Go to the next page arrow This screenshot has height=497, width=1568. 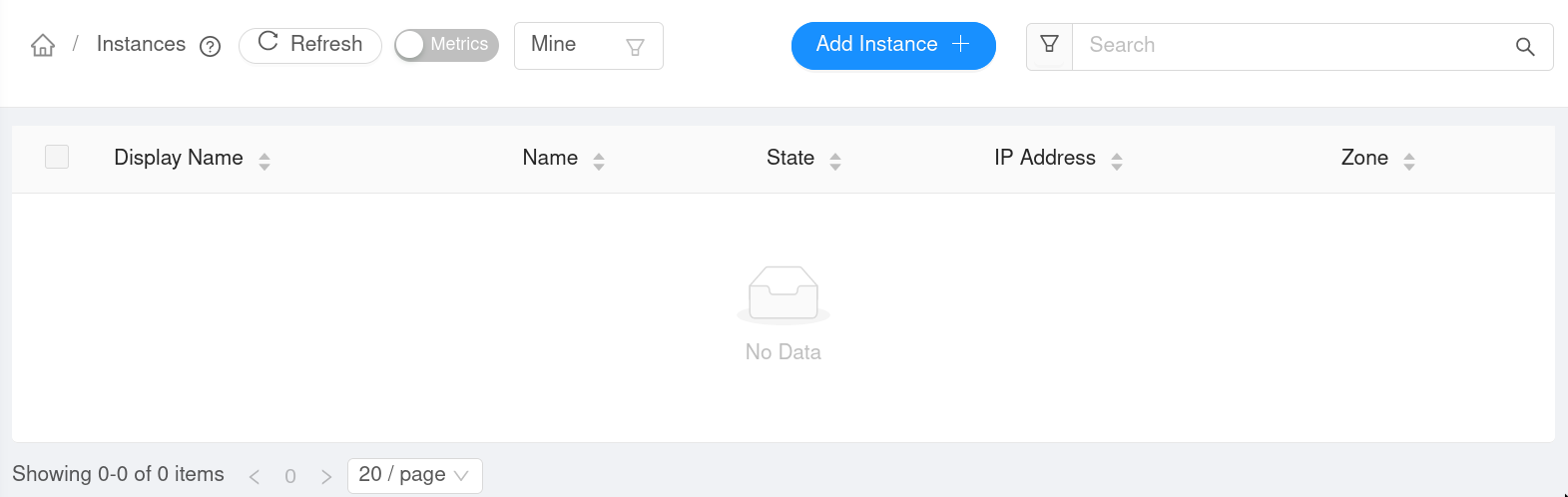[x=326, y=476]
